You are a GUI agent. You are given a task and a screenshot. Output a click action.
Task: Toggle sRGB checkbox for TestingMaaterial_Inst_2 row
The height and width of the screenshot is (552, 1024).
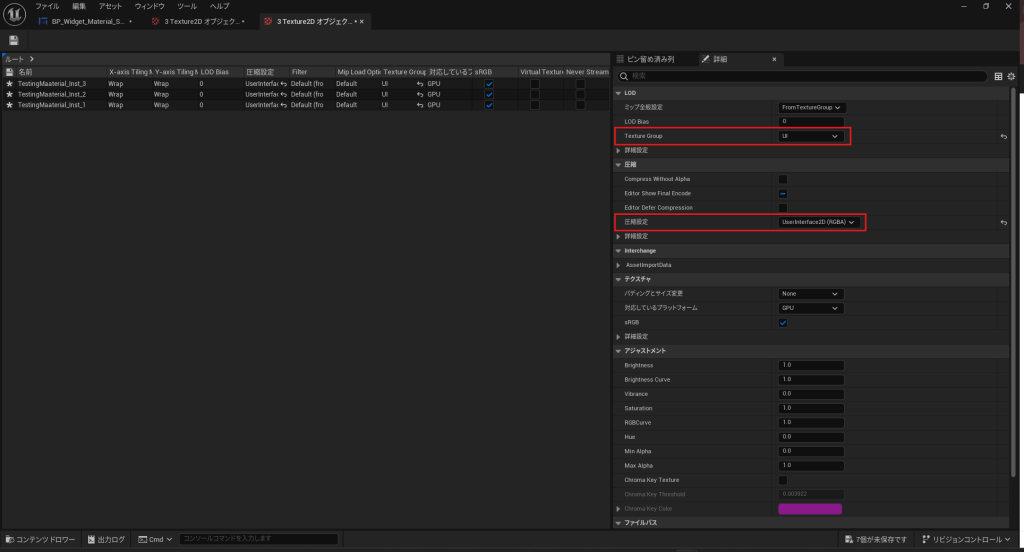pyautogui.click(x=489, y=94)
